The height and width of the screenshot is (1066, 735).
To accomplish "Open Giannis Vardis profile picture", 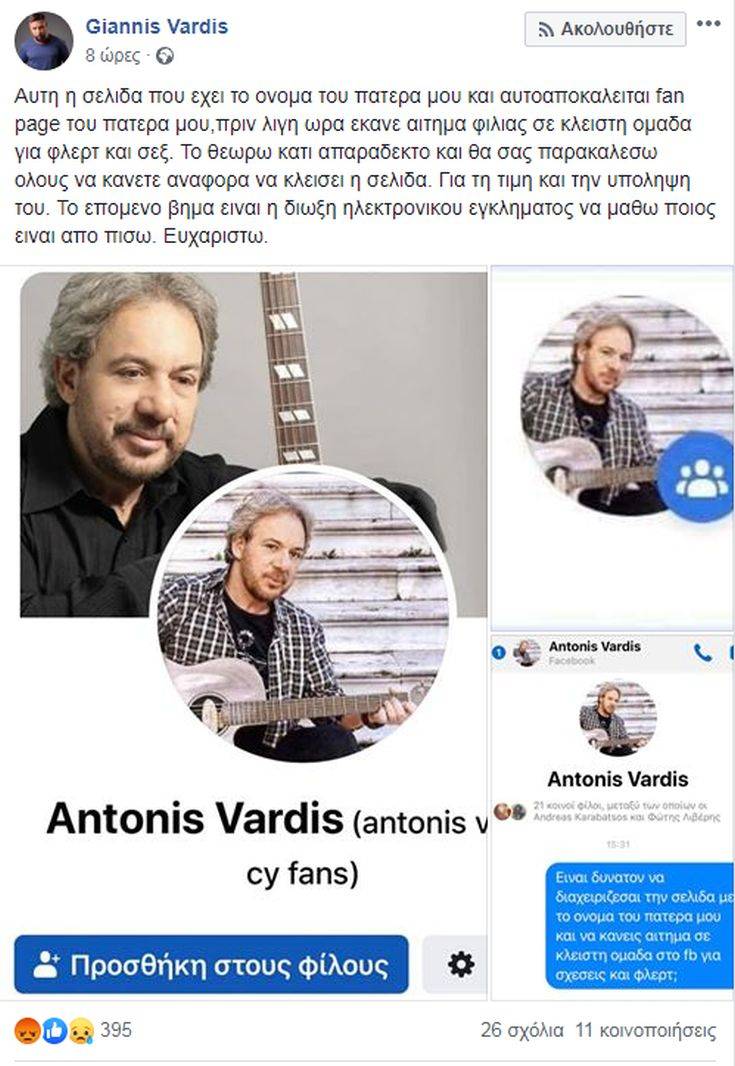I will (x=44, y=41).
